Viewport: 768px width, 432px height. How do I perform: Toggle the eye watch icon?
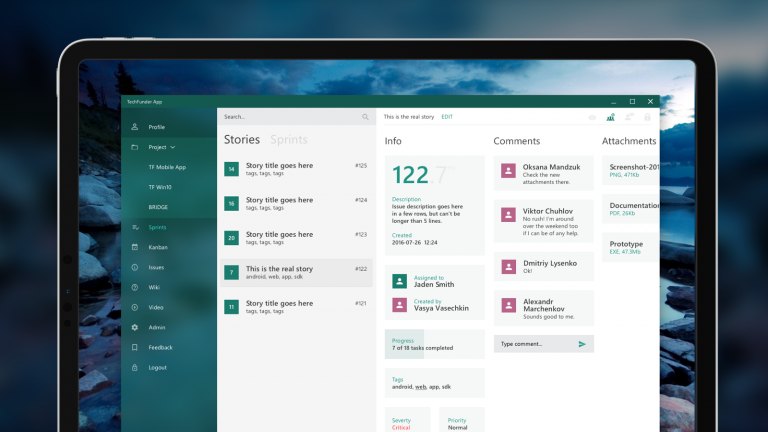[x=592, y=117]
